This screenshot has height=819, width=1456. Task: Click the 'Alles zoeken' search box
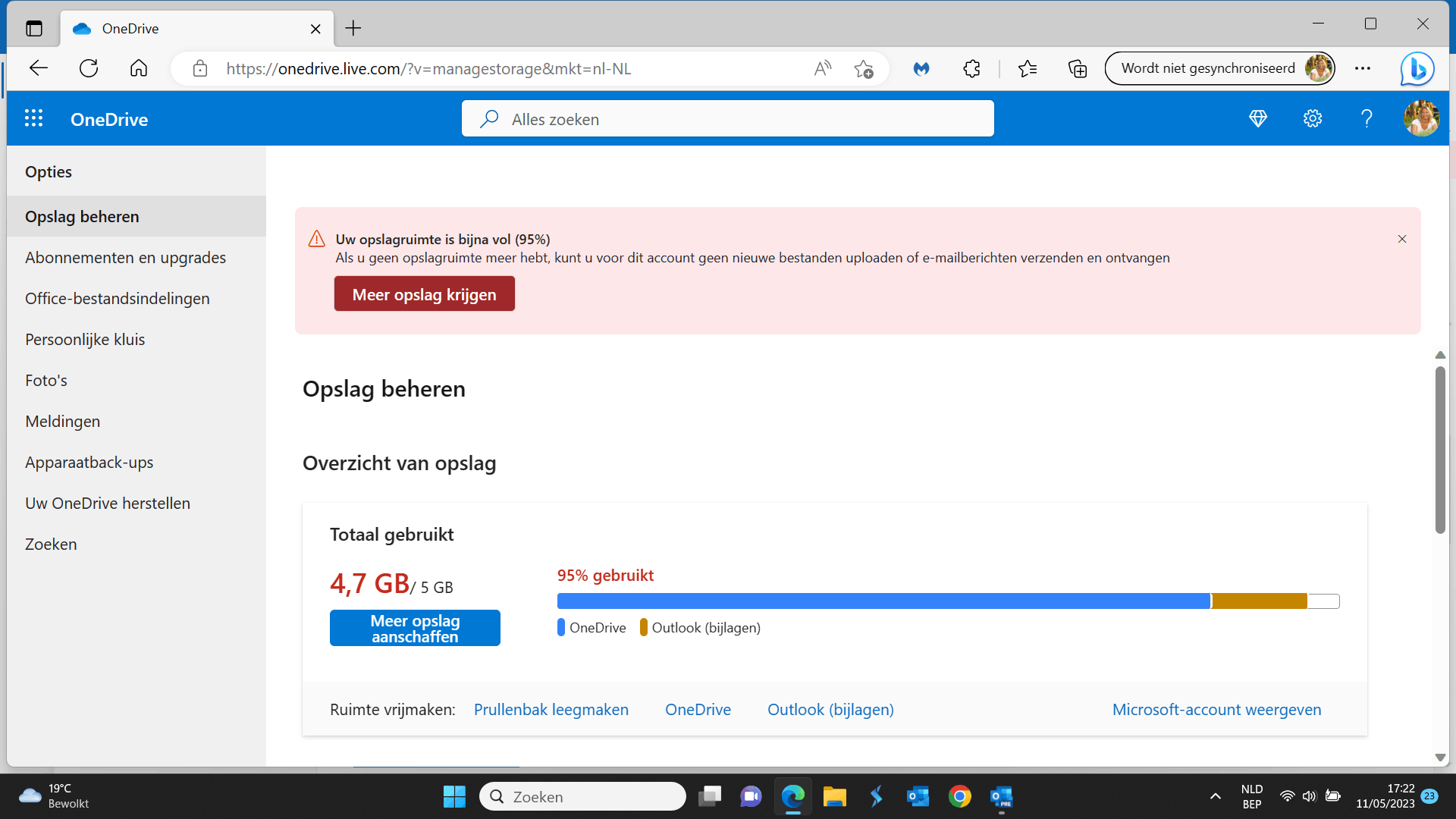[727, 118]
